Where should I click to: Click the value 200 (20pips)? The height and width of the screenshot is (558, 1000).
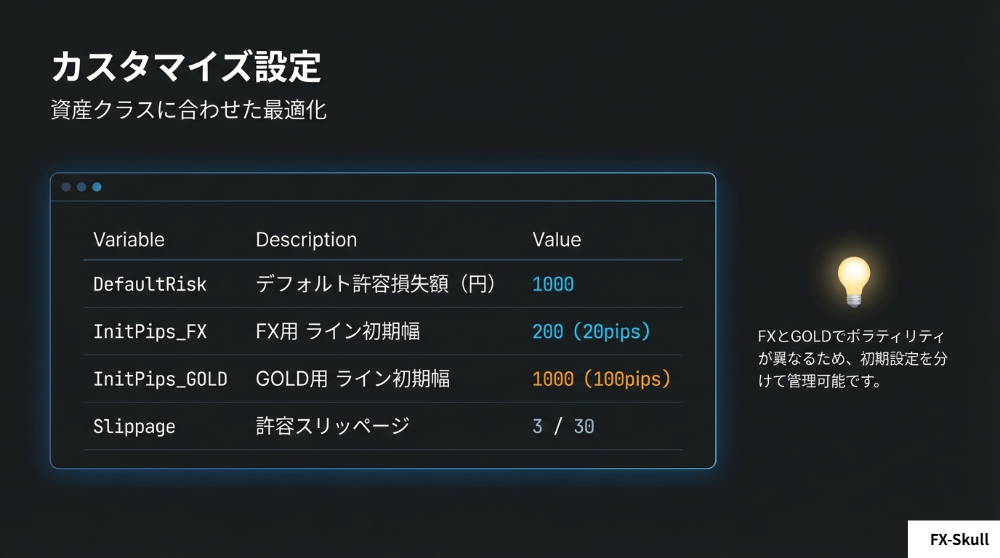(591, 331)
